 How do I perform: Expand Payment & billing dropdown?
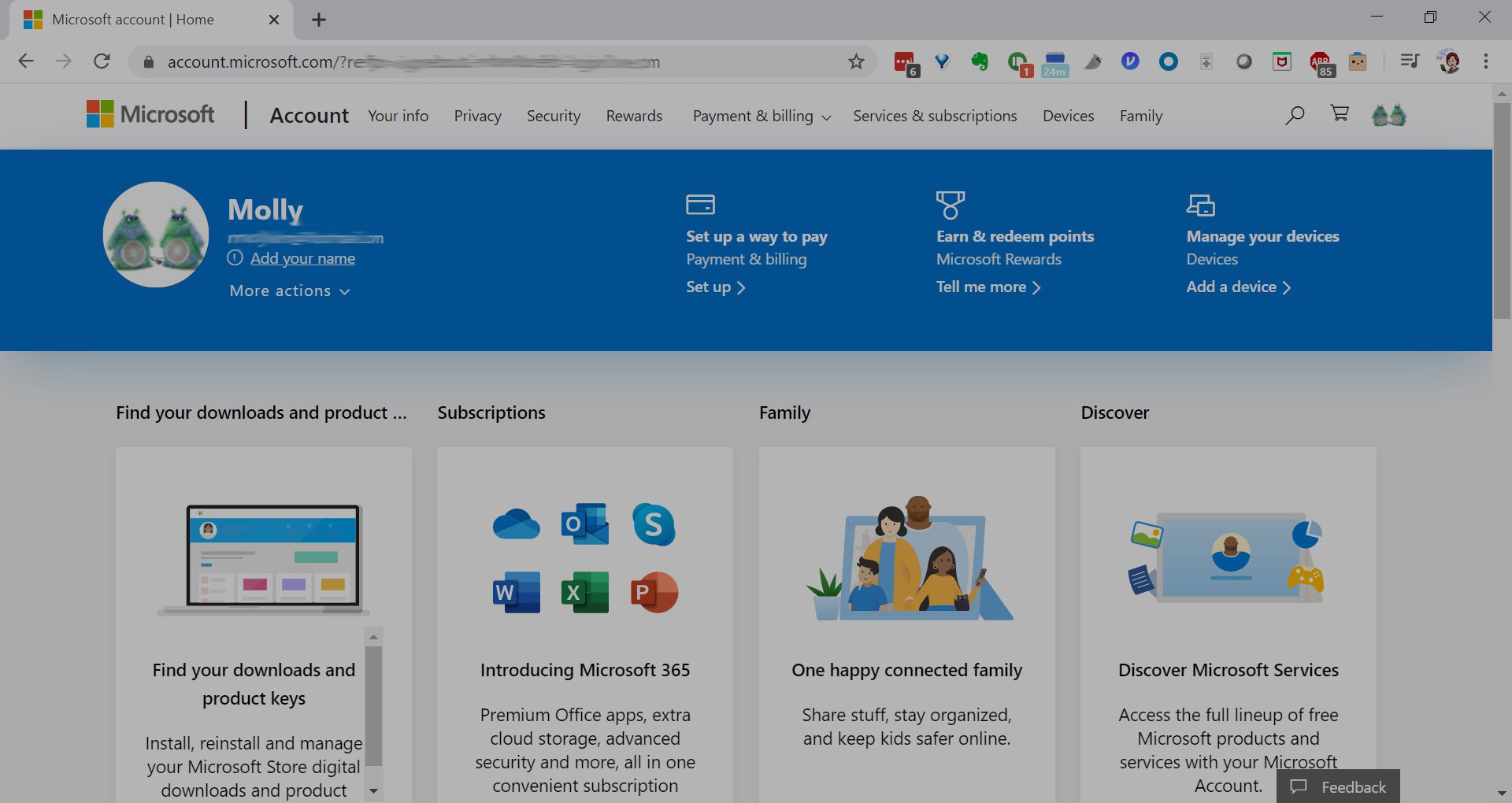[x=762, y=116]
